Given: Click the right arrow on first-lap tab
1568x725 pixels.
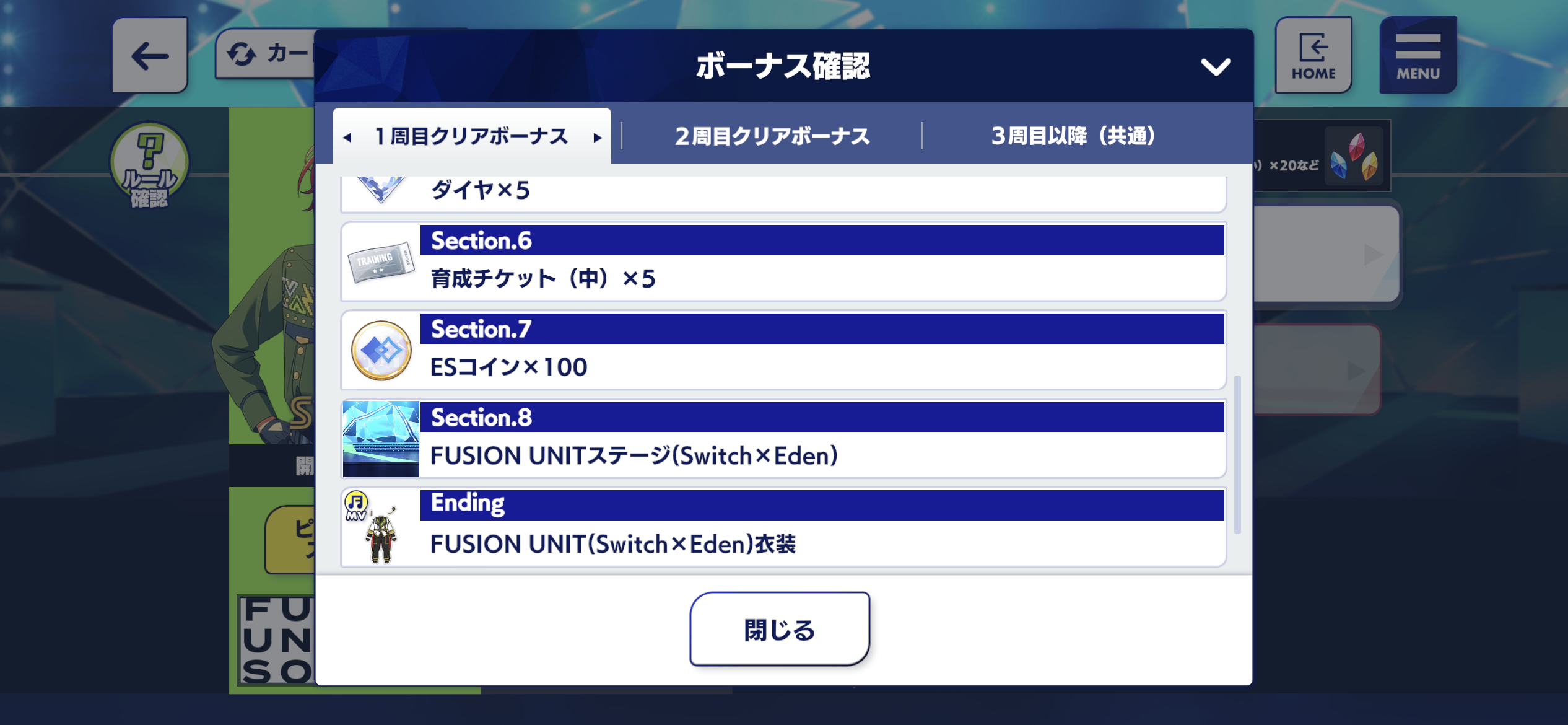Looking at the screenshot, I should coord(597,138).
